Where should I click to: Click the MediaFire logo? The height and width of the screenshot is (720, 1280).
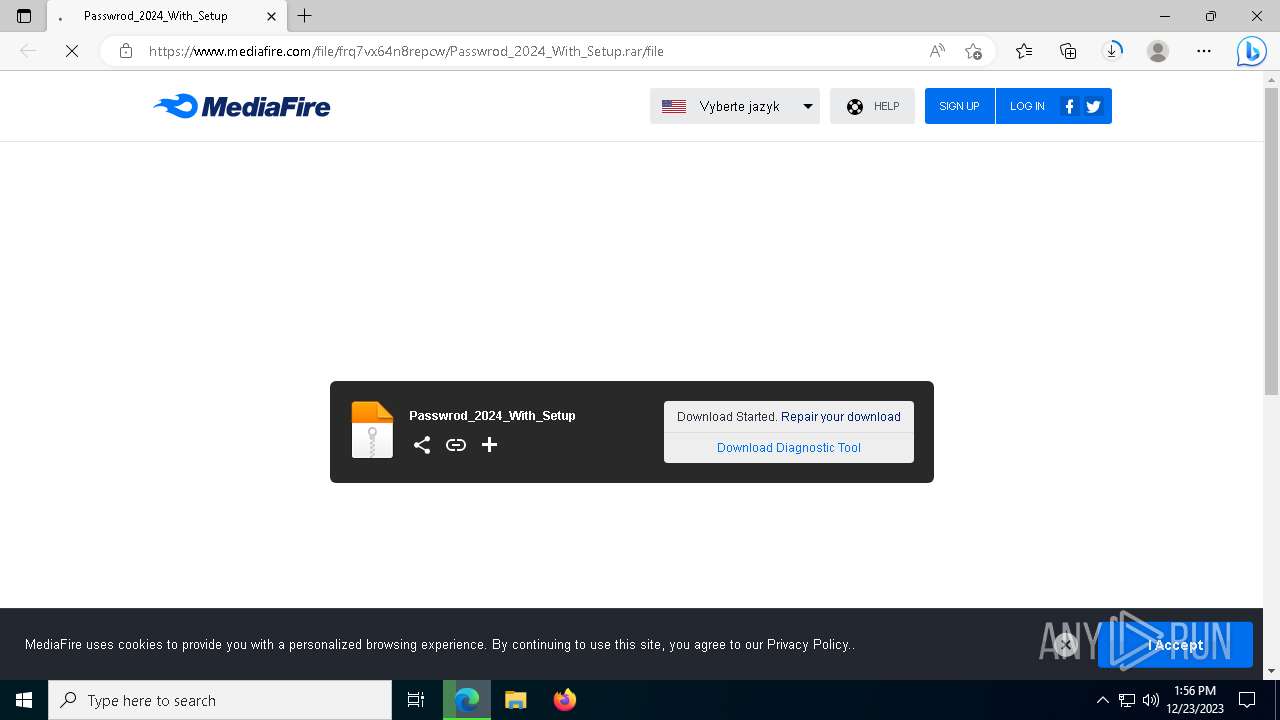point(242,106)
